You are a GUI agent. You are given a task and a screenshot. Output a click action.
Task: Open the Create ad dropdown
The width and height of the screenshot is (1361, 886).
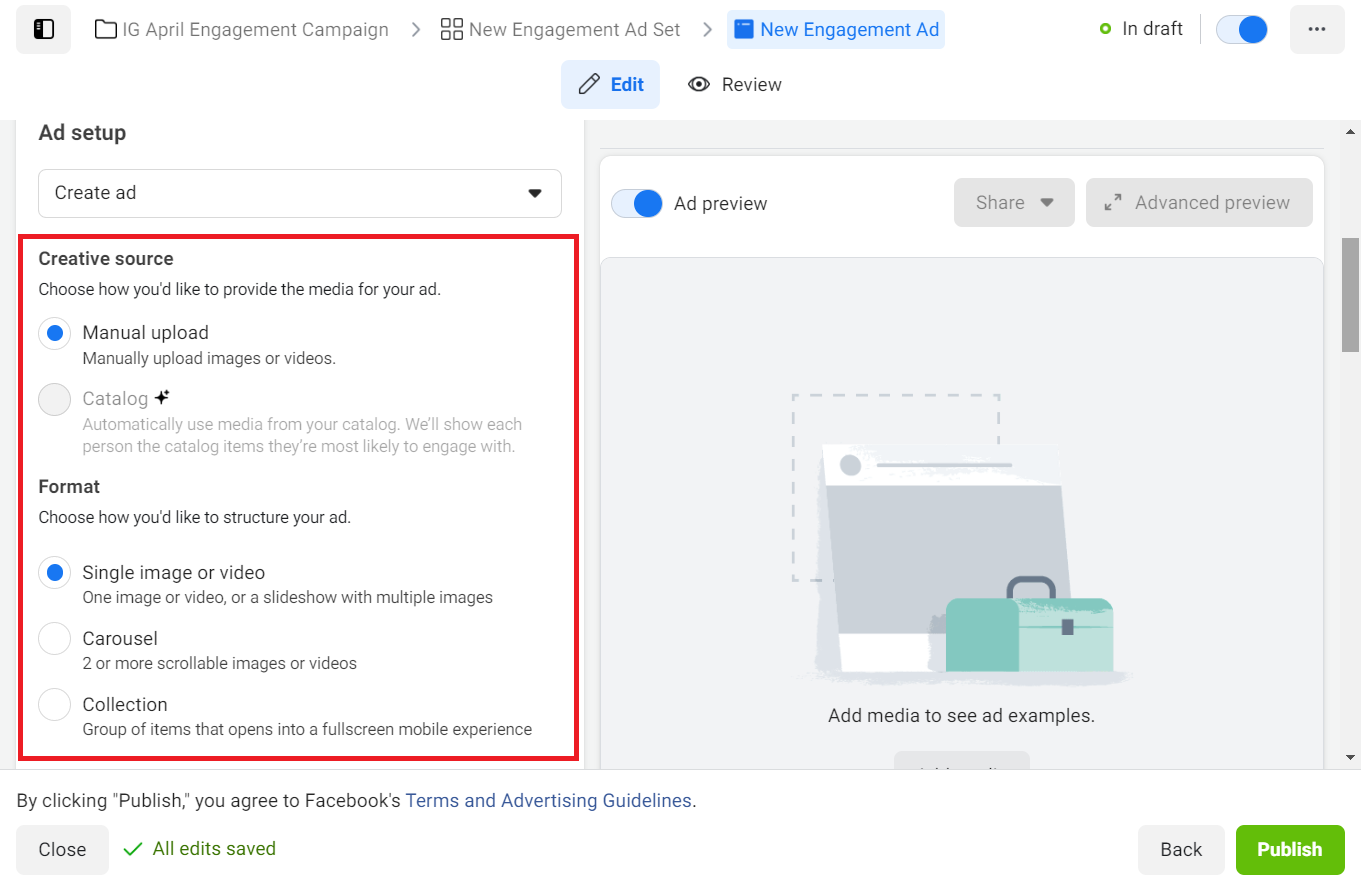(x=299, y=193)
